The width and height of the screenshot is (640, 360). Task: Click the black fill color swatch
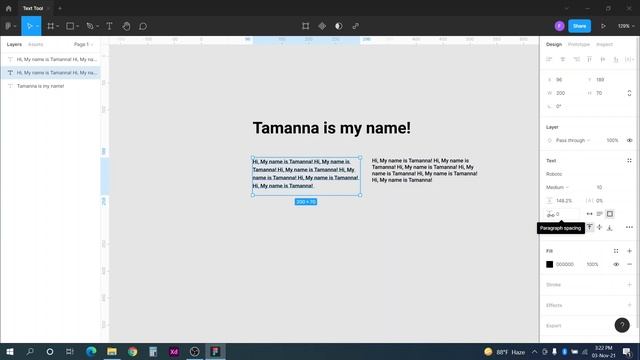549,264
